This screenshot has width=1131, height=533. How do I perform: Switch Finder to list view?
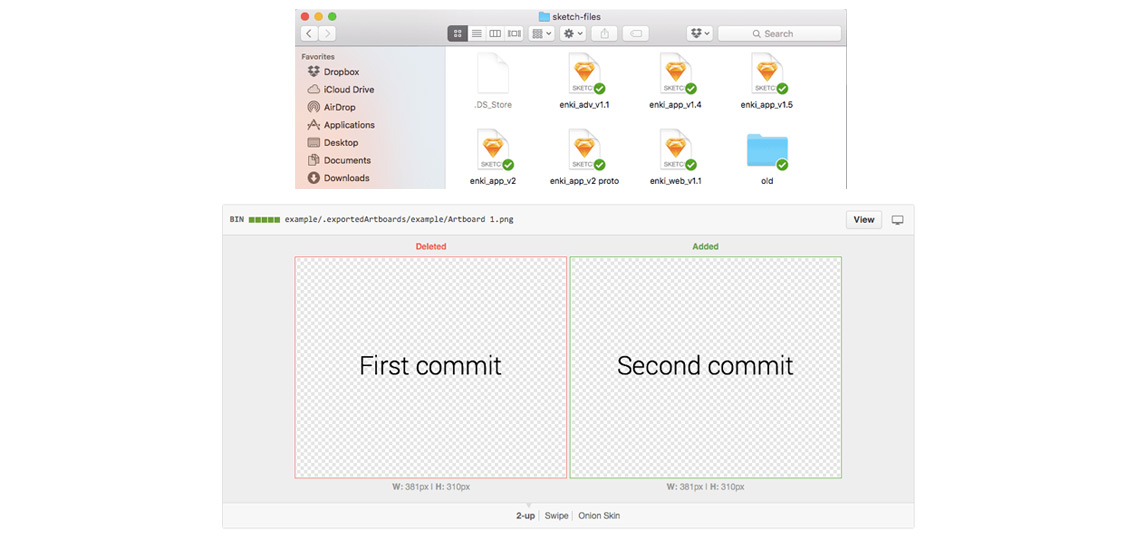pyautogui.click(x=476, y=33)
